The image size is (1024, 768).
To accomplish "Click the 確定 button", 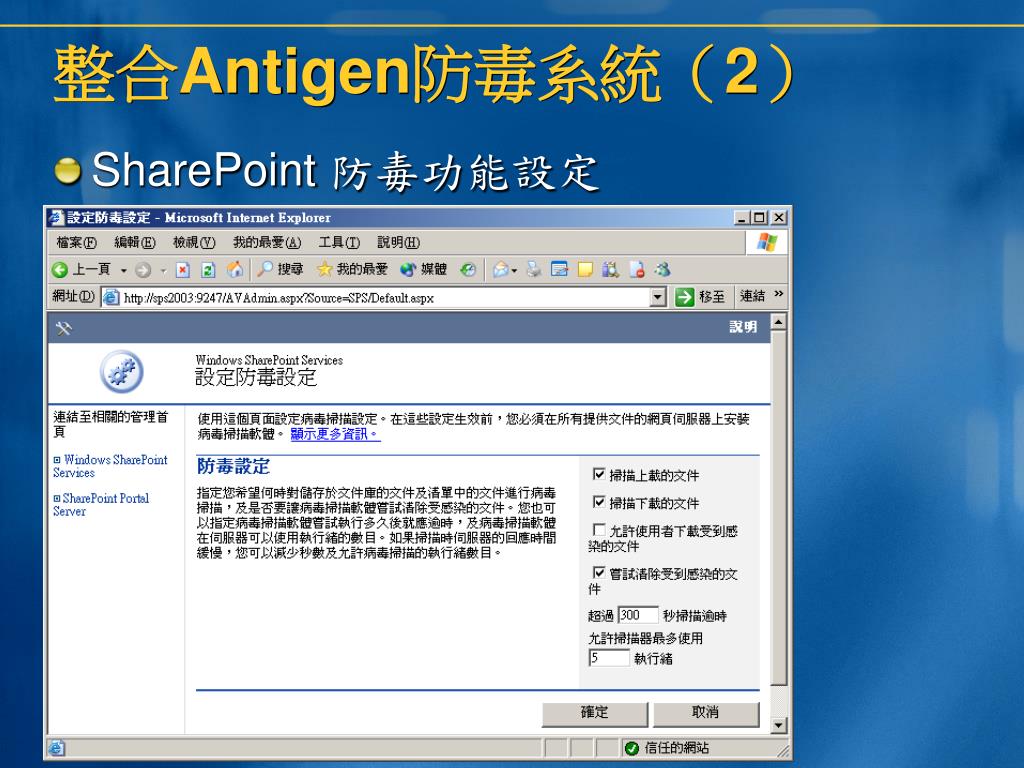I will coord(595,713).
